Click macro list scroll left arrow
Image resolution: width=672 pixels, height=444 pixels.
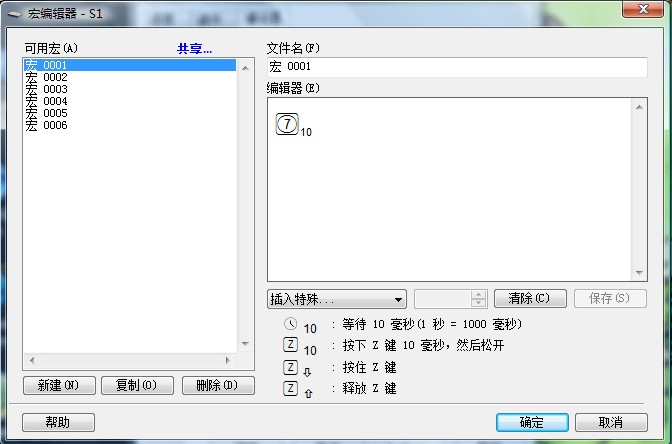click(32, 360)
